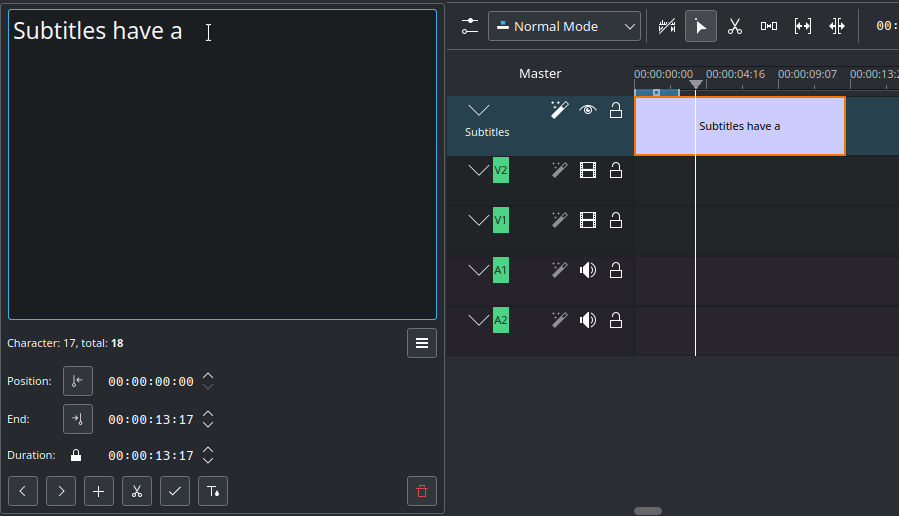
Task: Set subtitle start position to cursor
Action: tap(78, 381)
